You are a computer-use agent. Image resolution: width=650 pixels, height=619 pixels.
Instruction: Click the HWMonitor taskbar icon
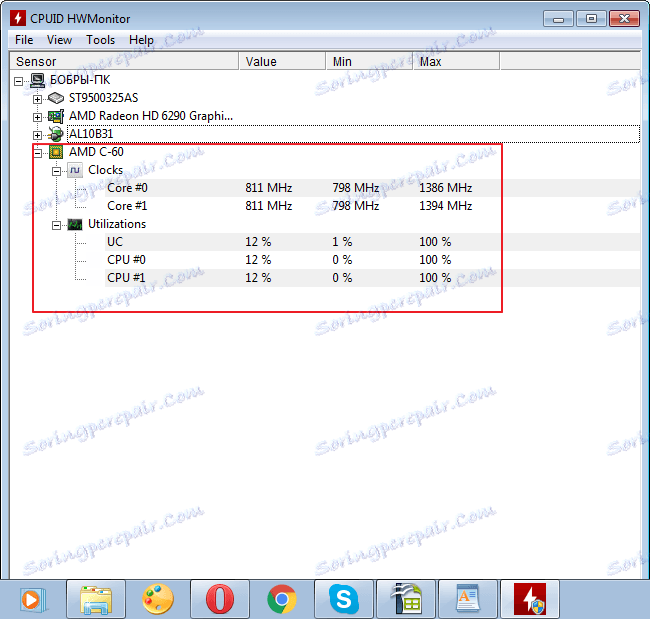(530, 600)
